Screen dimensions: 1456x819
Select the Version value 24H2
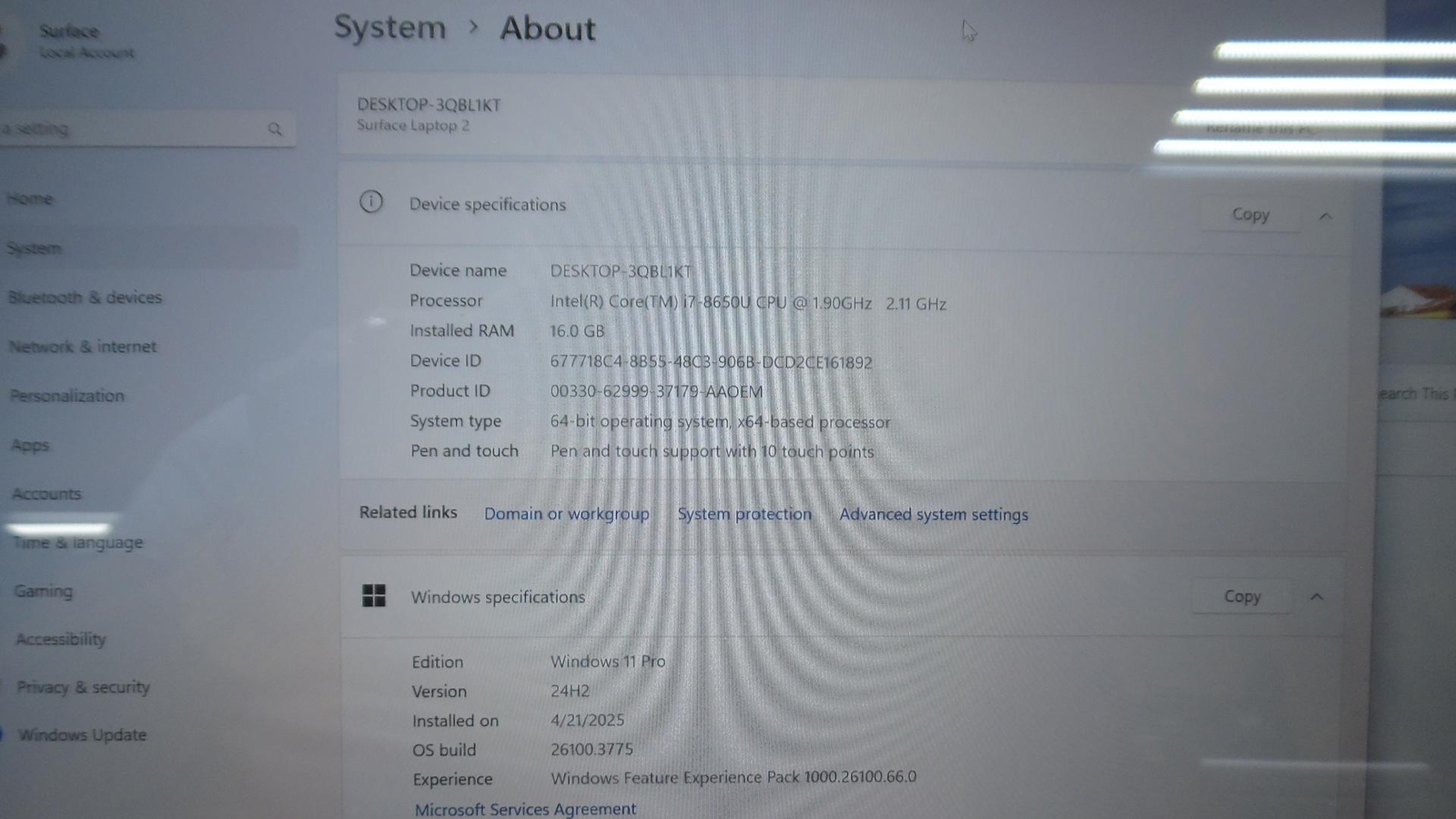pos(570,692)
